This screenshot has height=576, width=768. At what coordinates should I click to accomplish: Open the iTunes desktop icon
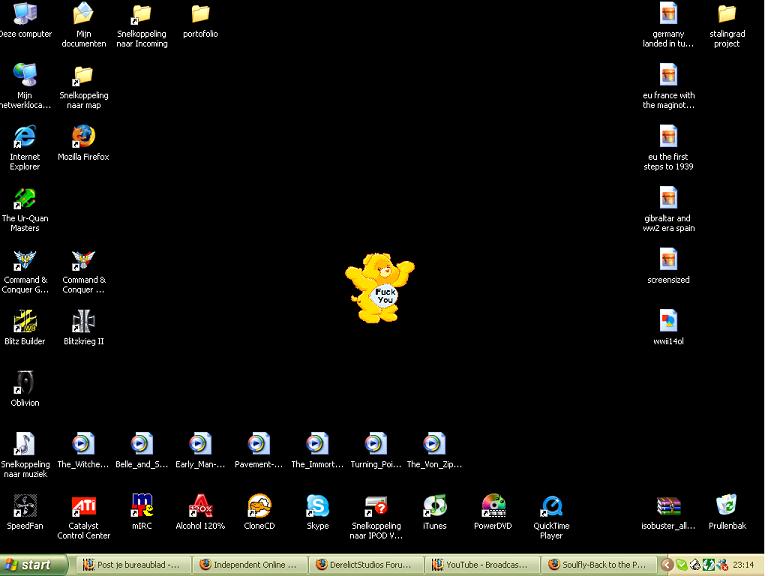[x=434, y=506]
